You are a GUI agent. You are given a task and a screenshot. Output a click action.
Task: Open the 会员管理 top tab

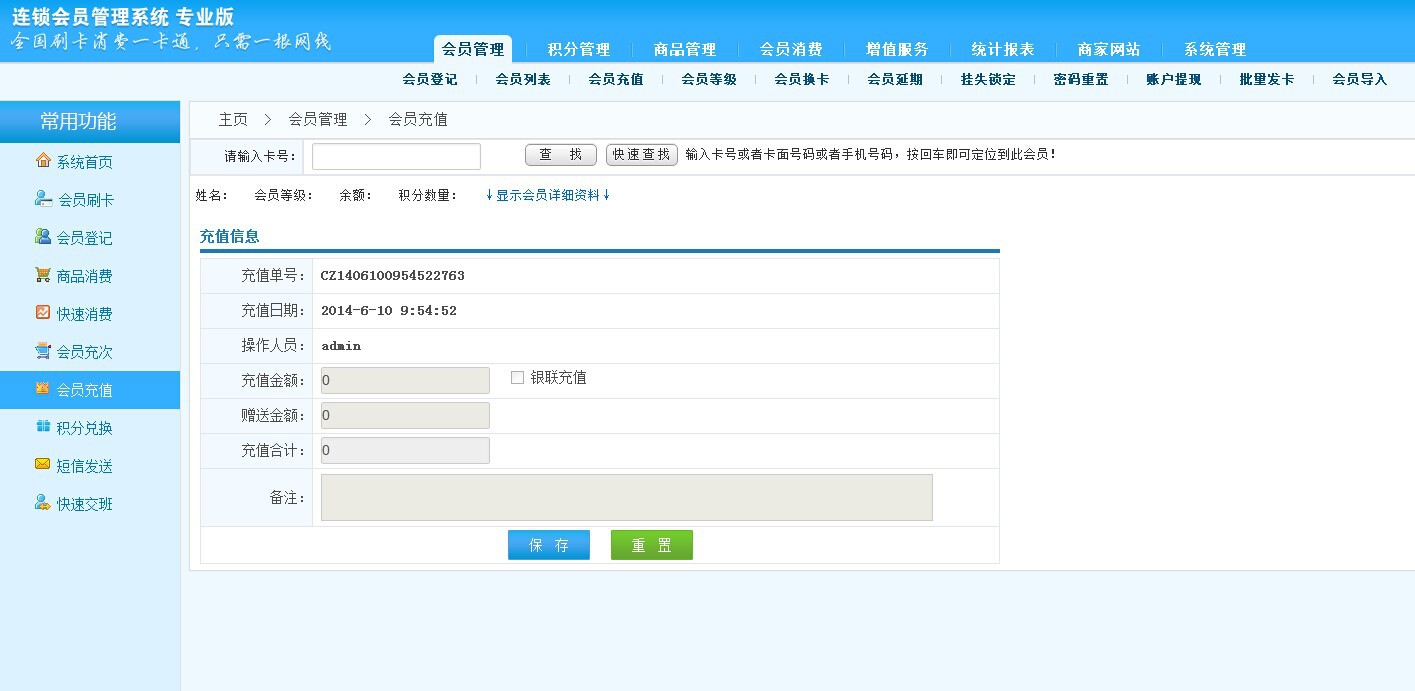[473, 49]
